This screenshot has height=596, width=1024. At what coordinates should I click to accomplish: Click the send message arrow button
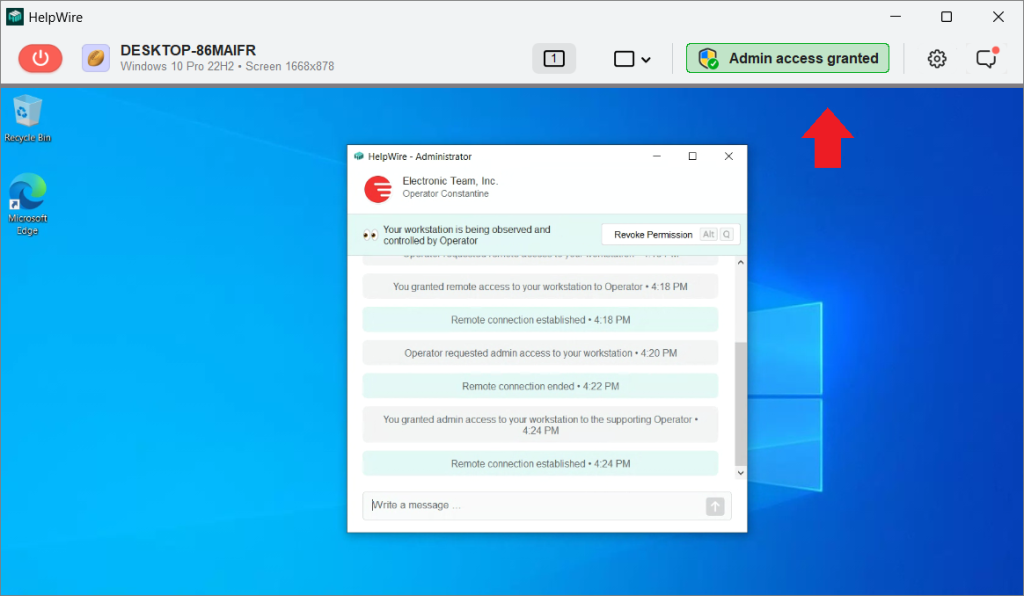(x=715, y=506)
